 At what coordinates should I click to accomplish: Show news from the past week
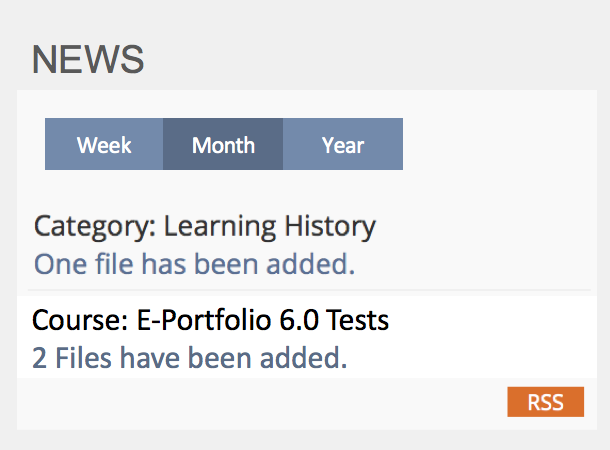[x=104, y=145]
